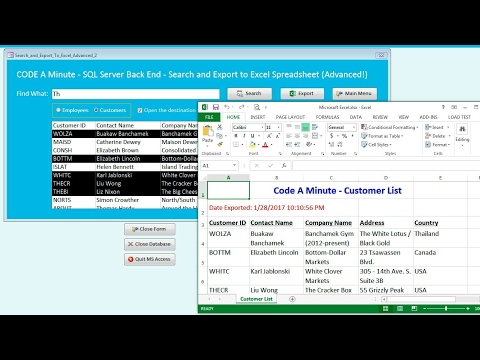This screenshot has width=480, height=360.
Task: Open the Calibri font name dropdown
Action: (262, 127)
